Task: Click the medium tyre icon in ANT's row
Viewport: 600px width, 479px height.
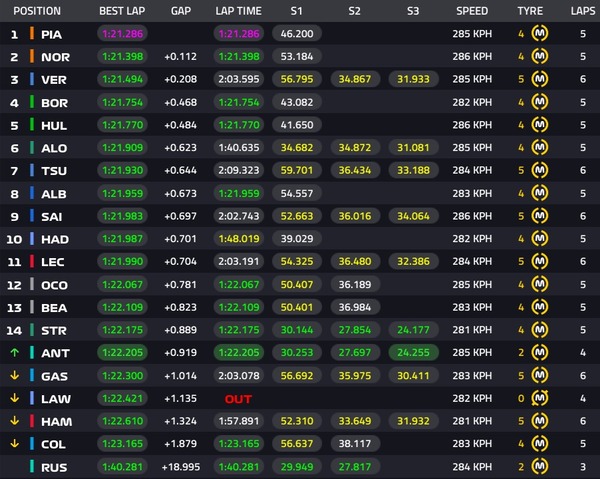Action: point(540,352)
